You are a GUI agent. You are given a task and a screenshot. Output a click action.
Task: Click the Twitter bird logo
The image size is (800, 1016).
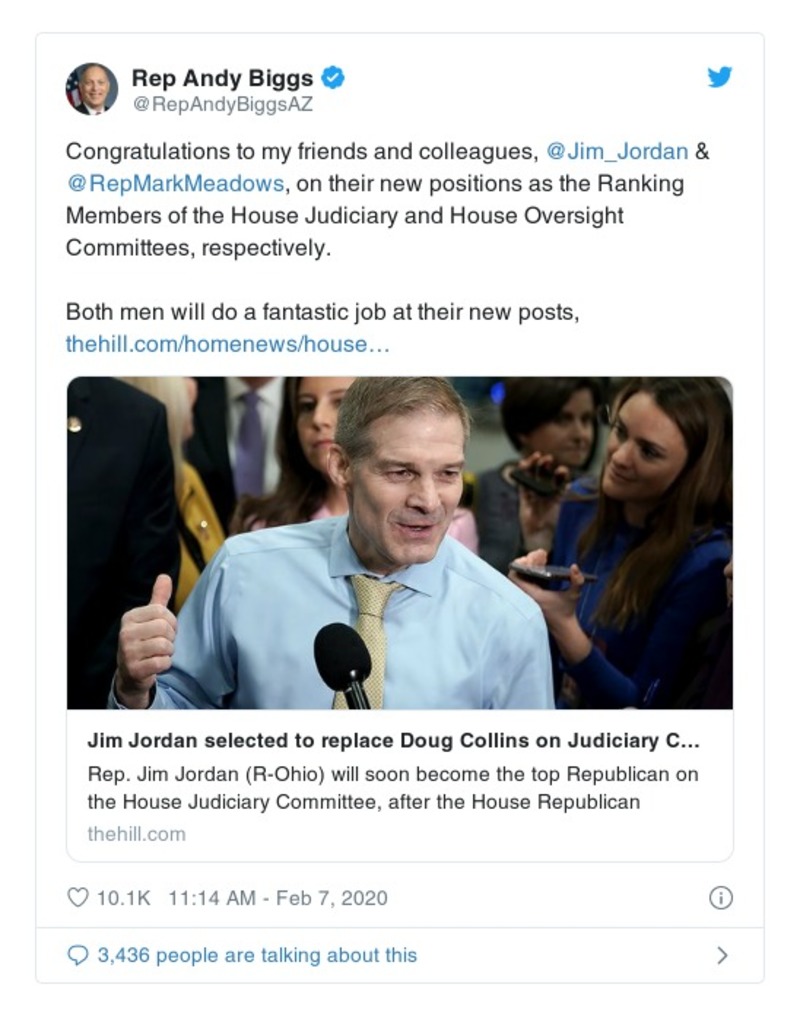720,77
